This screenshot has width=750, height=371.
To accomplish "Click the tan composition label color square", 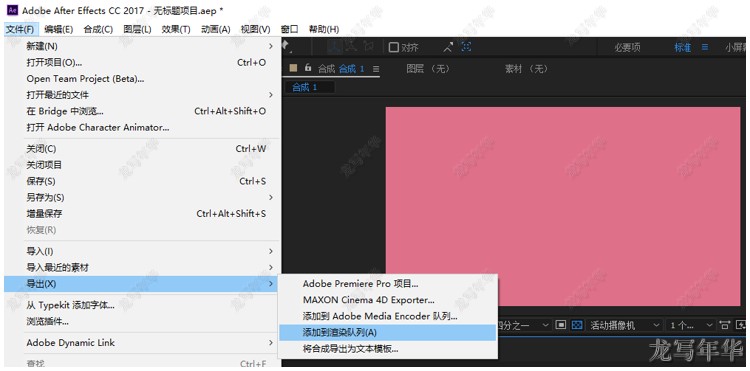I will 294,68.
